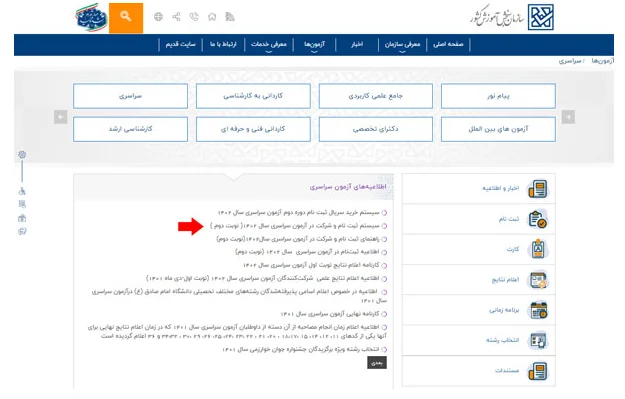The width and height of the screenshot is (625, 399).
Task: Open the RSS feed icon
Action: (230, 17)
